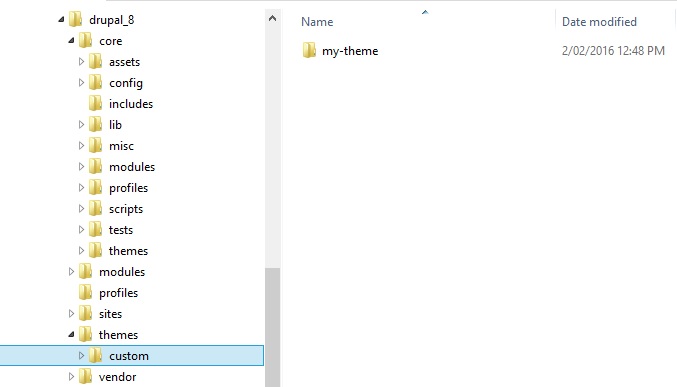Expand the scripts folder arrow

tap(81, 209)
